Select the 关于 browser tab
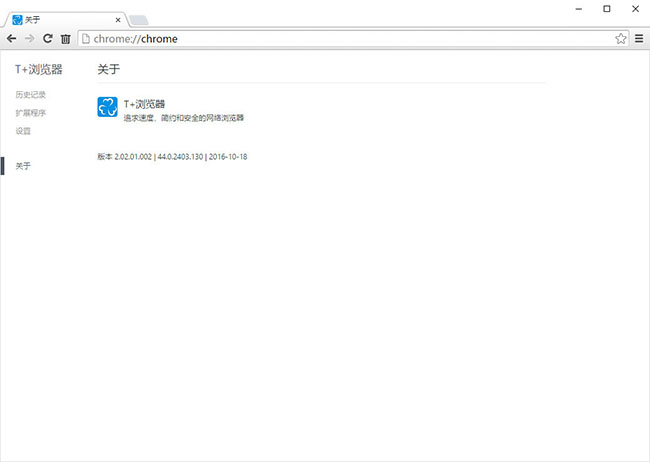This screenshot has height=462, width=650. (x=65, y=19)
